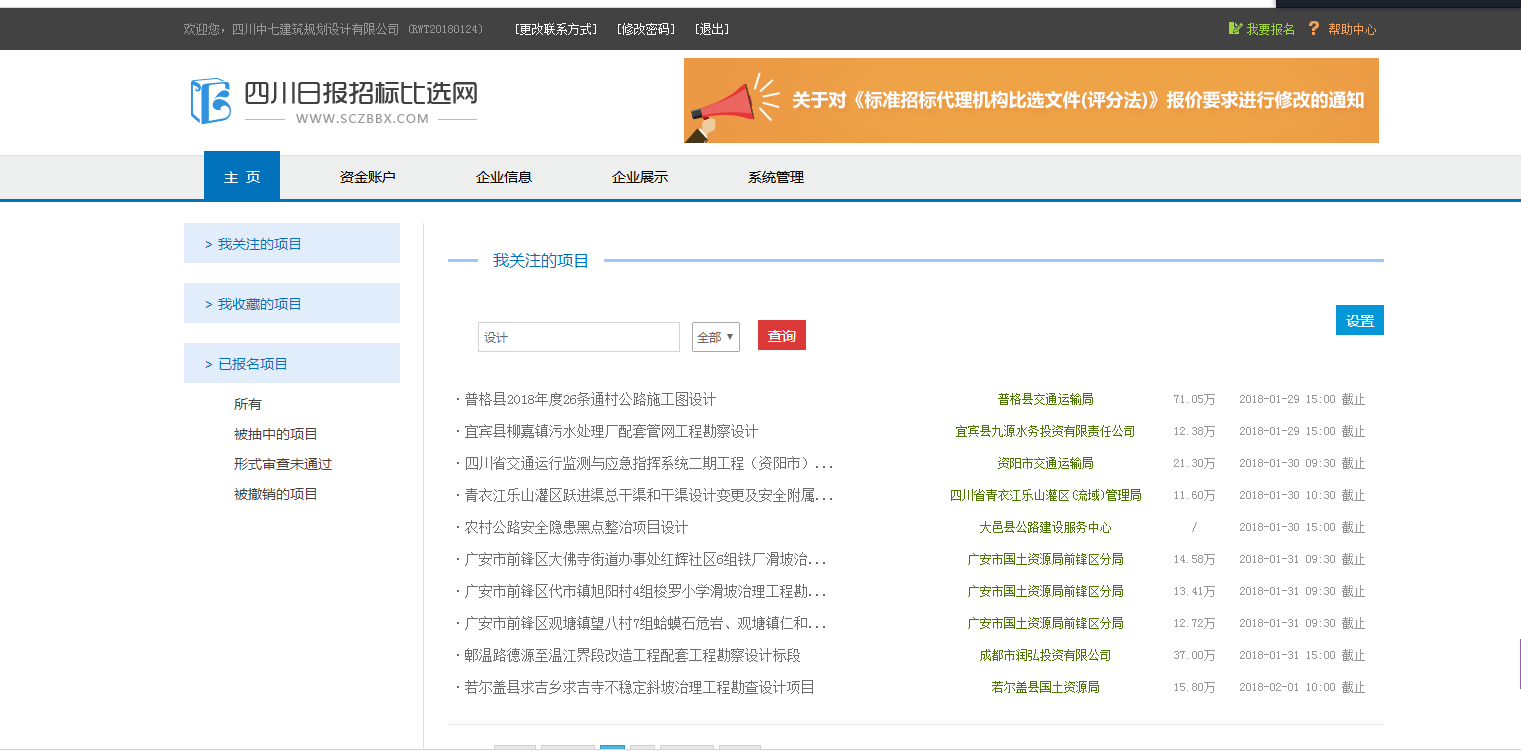Open the 帮助中心 help center icon
Image resolution: width=1521 pixels, height=751 pixels.
click(1343, 28)
